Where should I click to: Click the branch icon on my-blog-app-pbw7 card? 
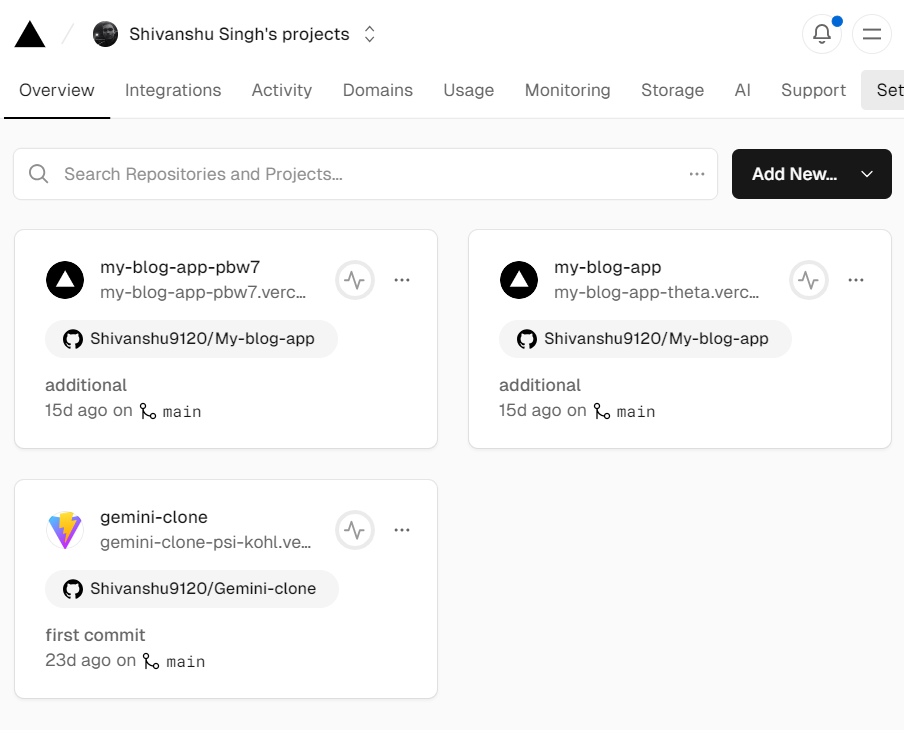point(148,411)
